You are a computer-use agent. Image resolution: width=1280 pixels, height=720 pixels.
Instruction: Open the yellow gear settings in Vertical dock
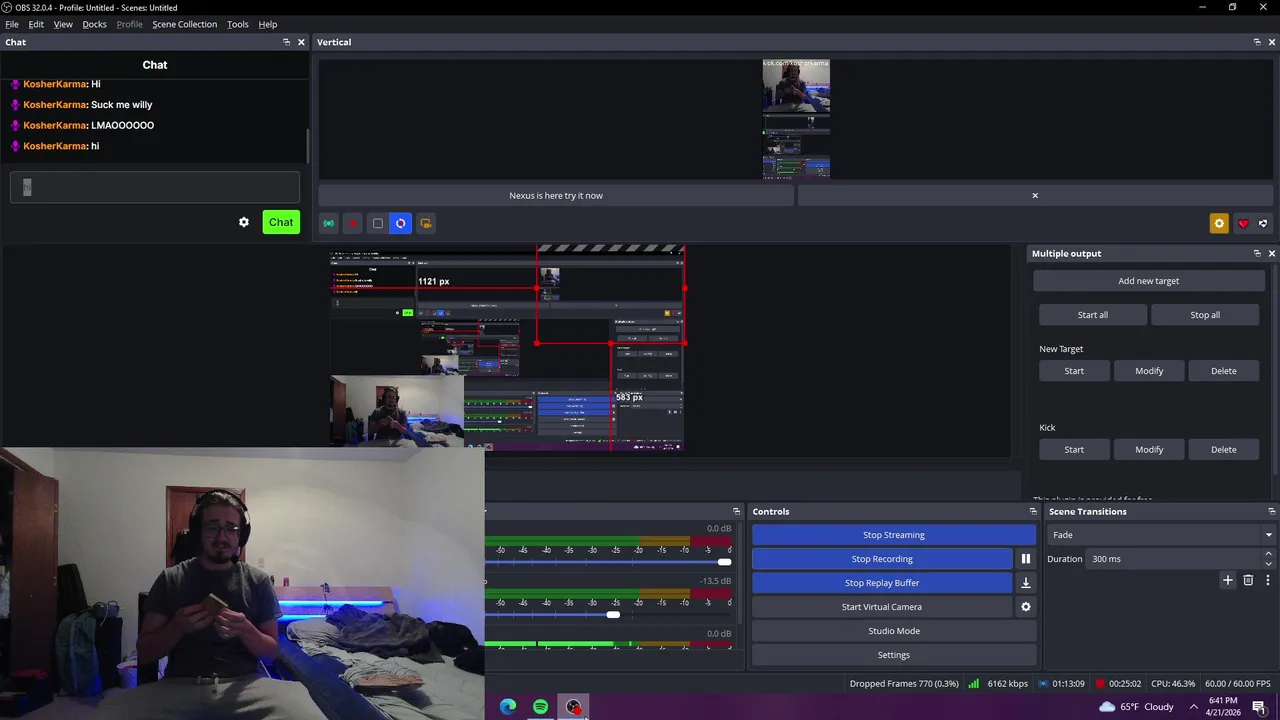pyautogui.click(x=1219, y=223)
